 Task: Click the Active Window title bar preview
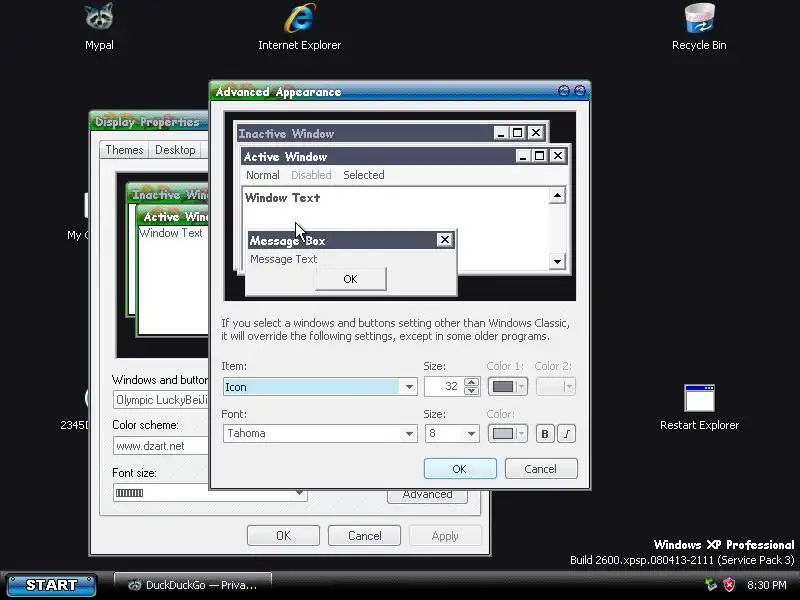tap(379, 156)
